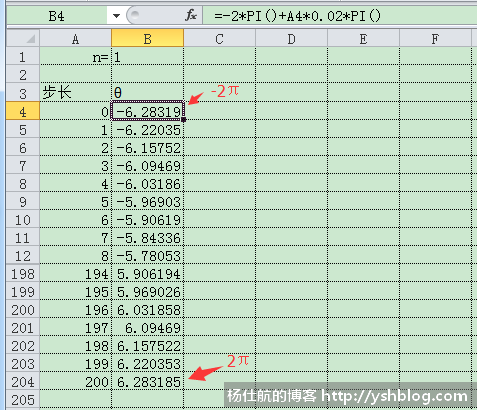Select row 202 header
This screenshot has height=410, width=477.
[x=23, y=345]
